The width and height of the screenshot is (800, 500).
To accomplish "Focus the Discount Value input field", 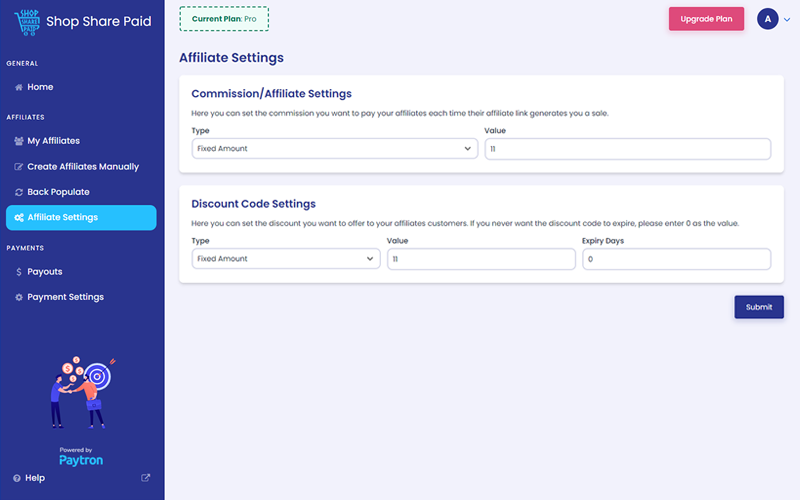I will [x=481, y=259].
